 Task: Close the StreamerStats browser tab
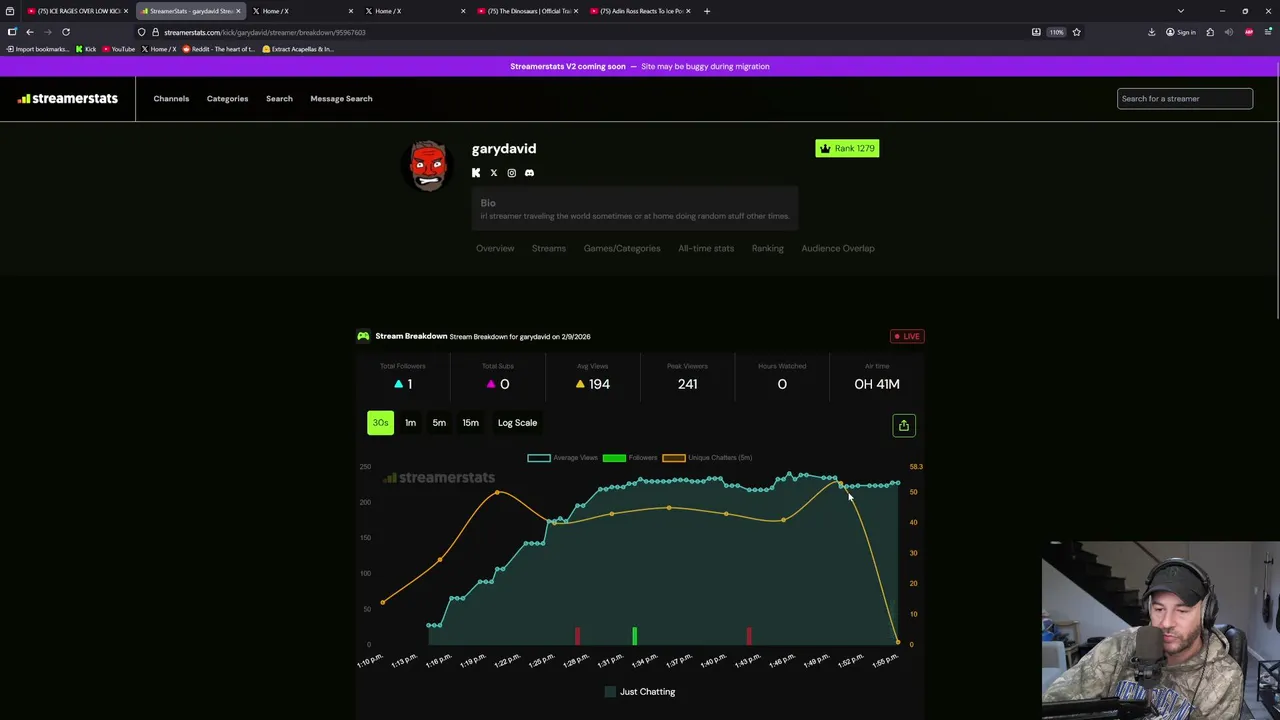pos(238,11)
